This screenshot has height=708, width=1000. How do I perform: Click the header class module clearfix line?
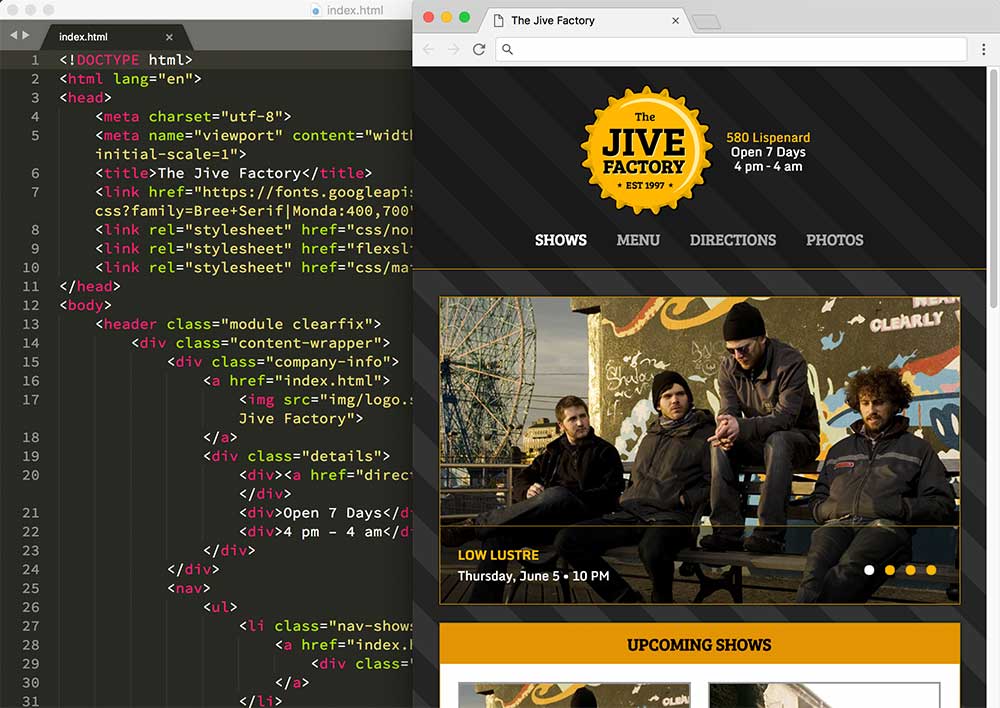pyautogui.click(x=238, y=324)
